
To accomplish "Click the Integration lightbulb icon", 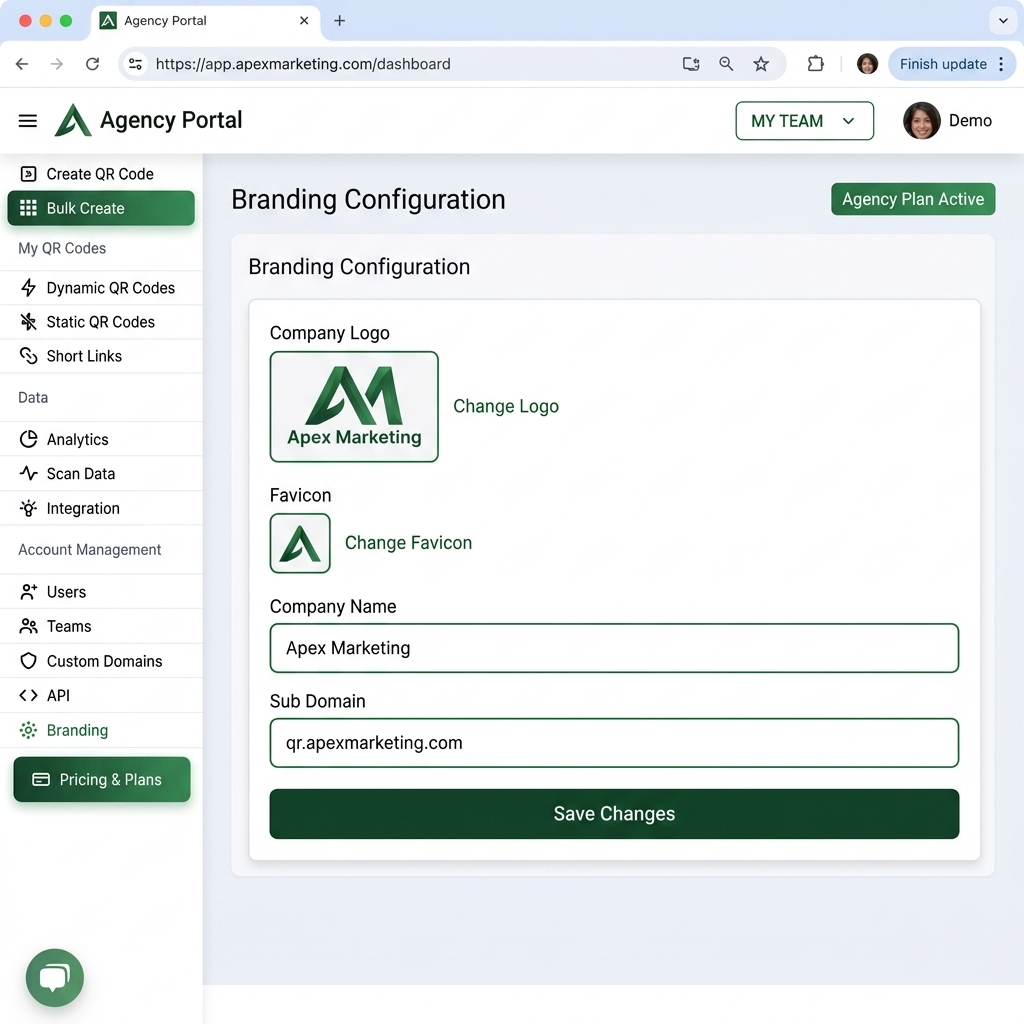I will point(28,508).
